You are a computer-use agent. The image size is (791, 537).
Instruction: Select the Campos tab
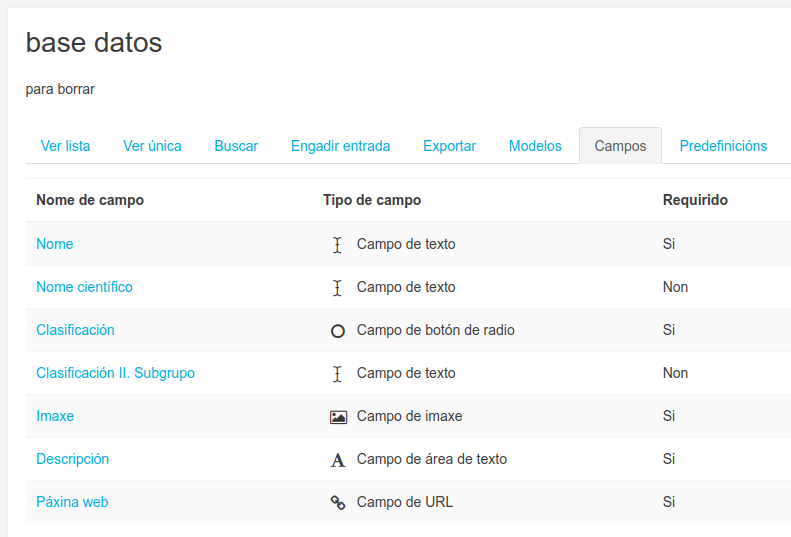(x=620, y=146)
